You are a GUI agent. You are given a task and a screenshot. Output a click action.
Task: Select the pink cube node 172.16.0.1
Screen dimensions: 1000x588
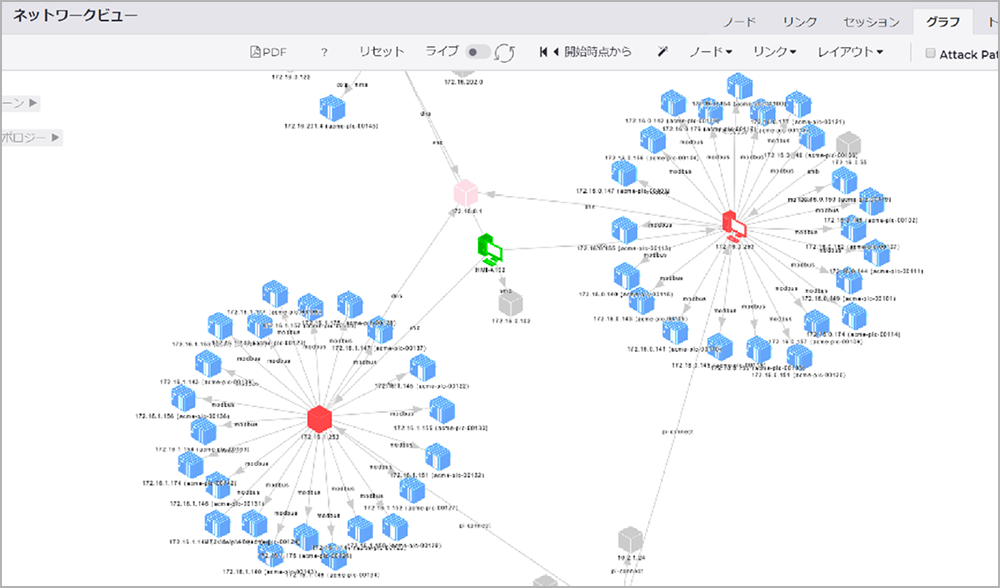click(x=467, y=193)
